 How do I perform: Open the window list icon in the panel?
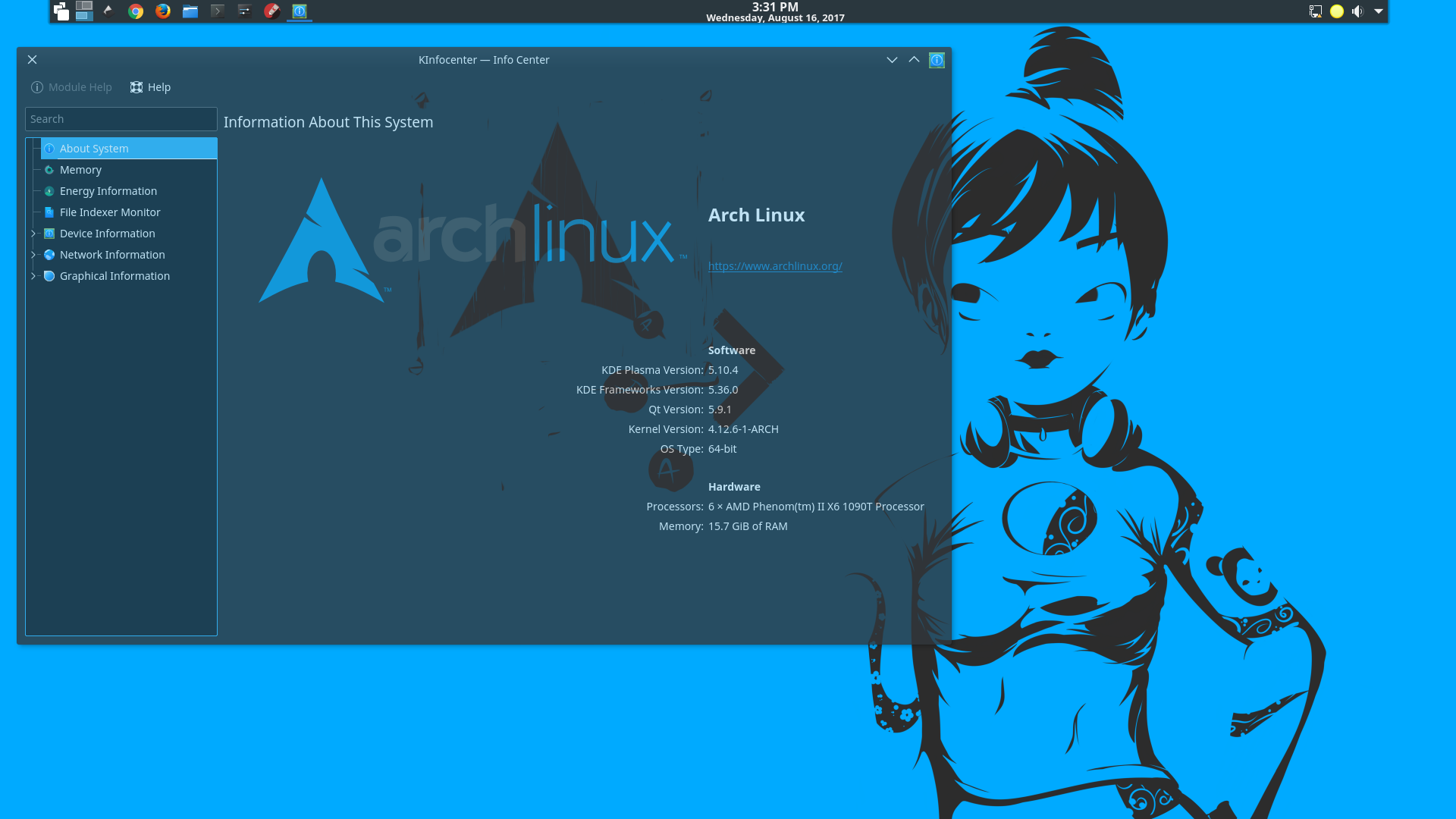click(61, 11)
